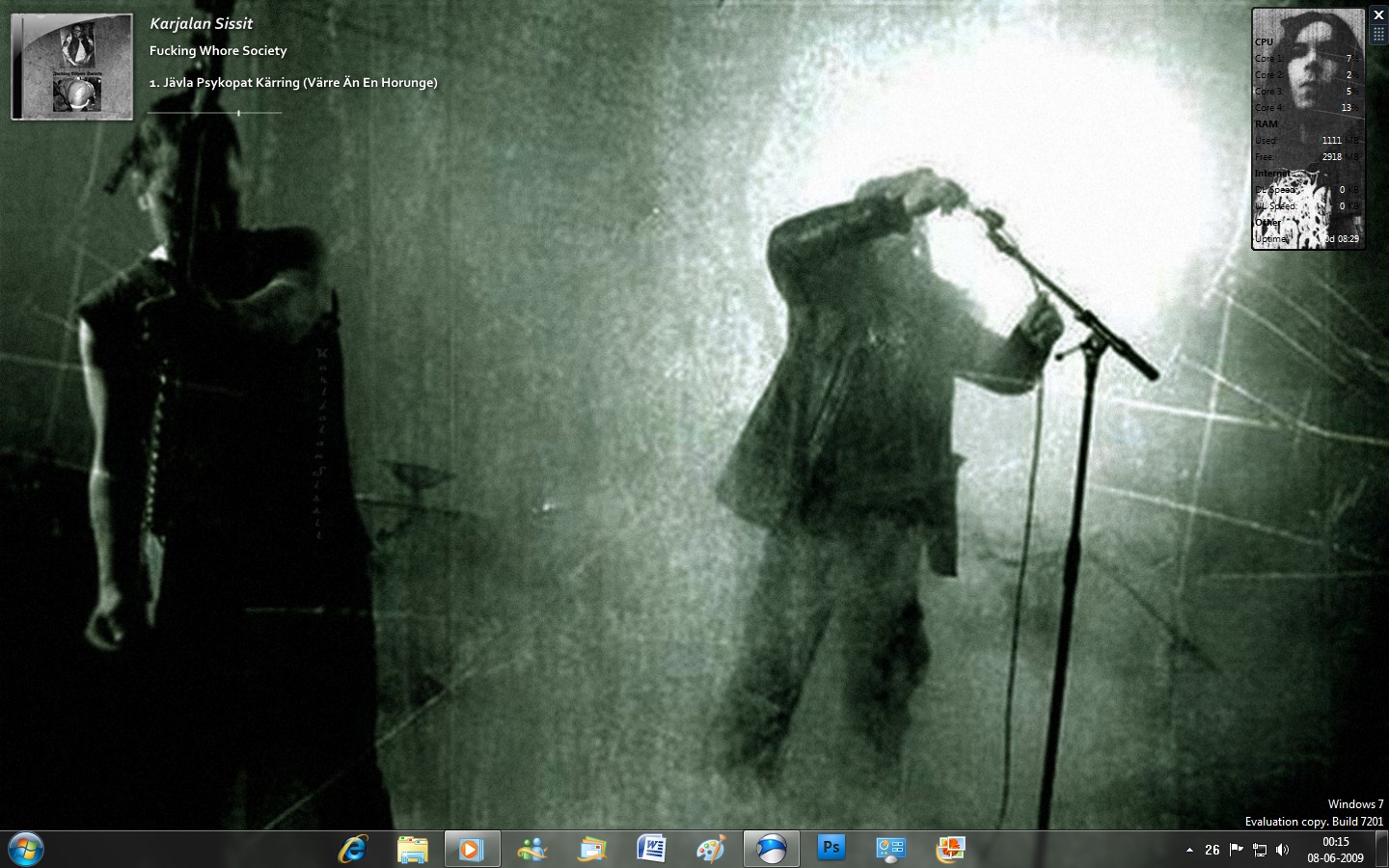Image resolution: width=1389 pixels, height=868 pixels.
Task: Switch to Windows Media Player in taskbar
Action: (472, 849)
